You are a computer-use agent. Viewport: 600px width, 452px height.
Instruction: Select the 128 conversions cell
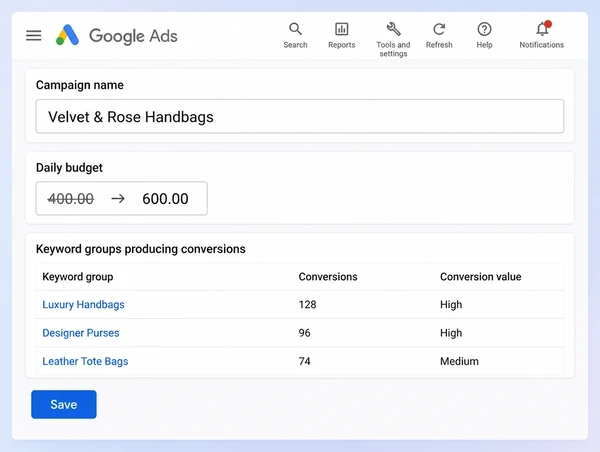[307, 305]
